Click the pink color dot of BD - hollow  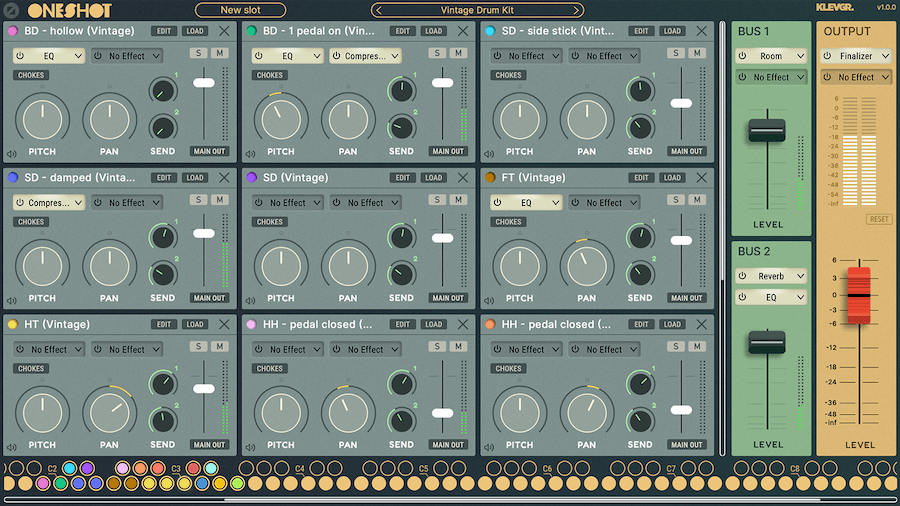13,31
